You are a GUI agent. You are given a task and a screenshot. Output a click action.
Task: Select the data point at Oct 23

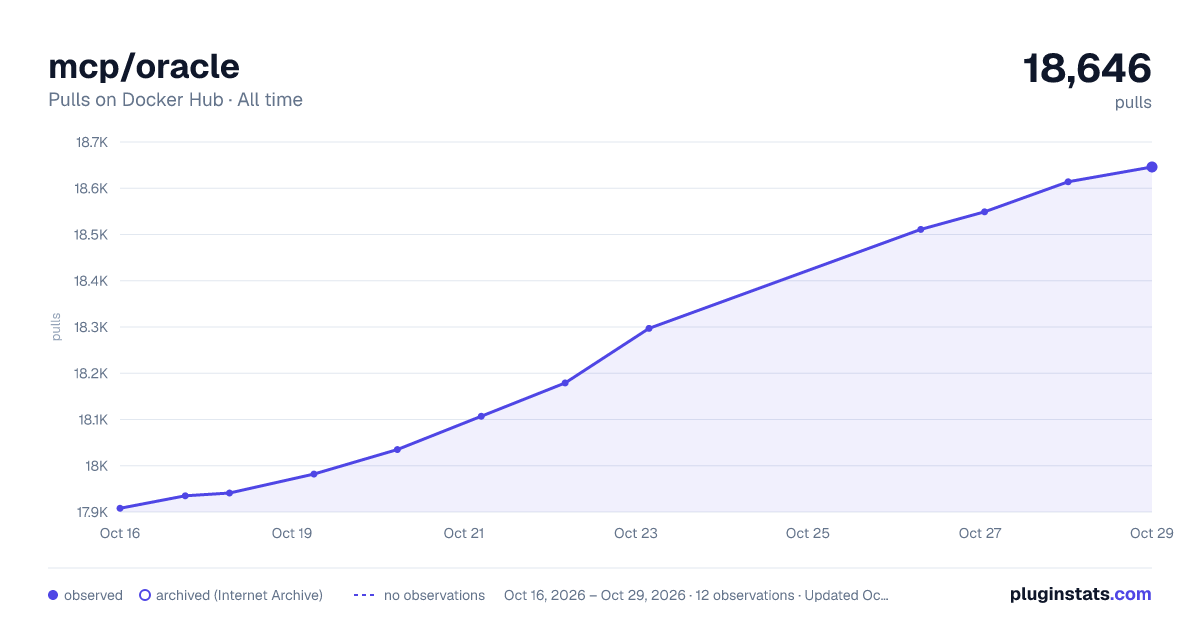649,328
